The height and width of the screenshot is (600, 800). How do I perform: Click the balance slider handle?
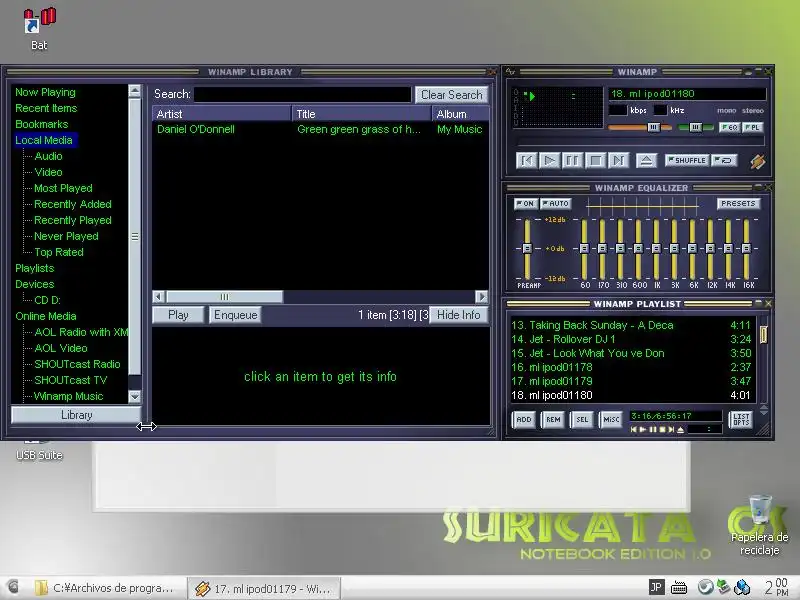pos(695,127)
